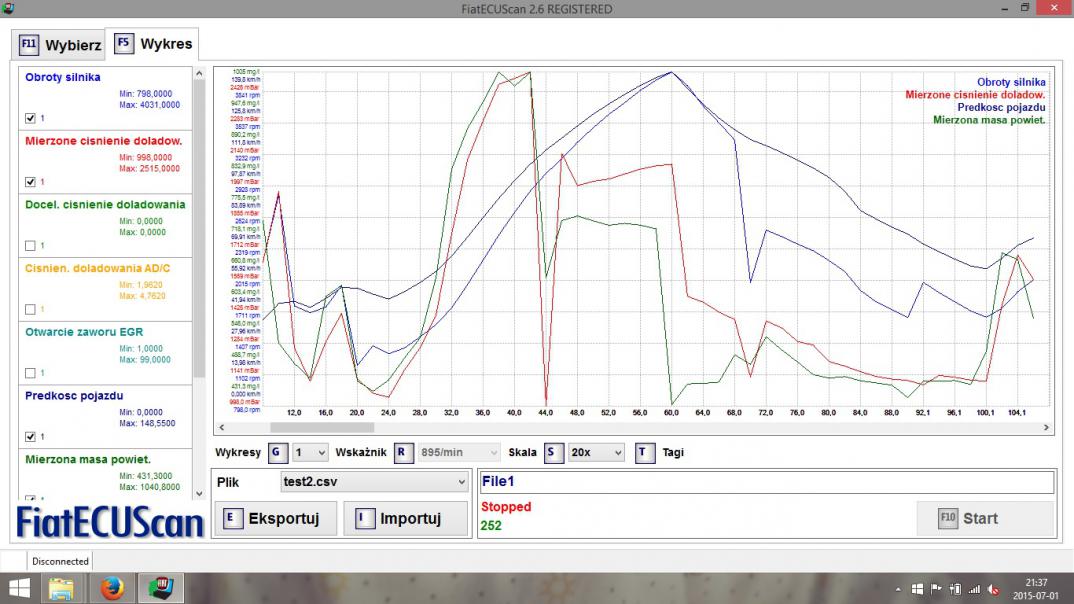Click the parameter list scroll-down arrow
1074x604 pixels.
[199, 493]
